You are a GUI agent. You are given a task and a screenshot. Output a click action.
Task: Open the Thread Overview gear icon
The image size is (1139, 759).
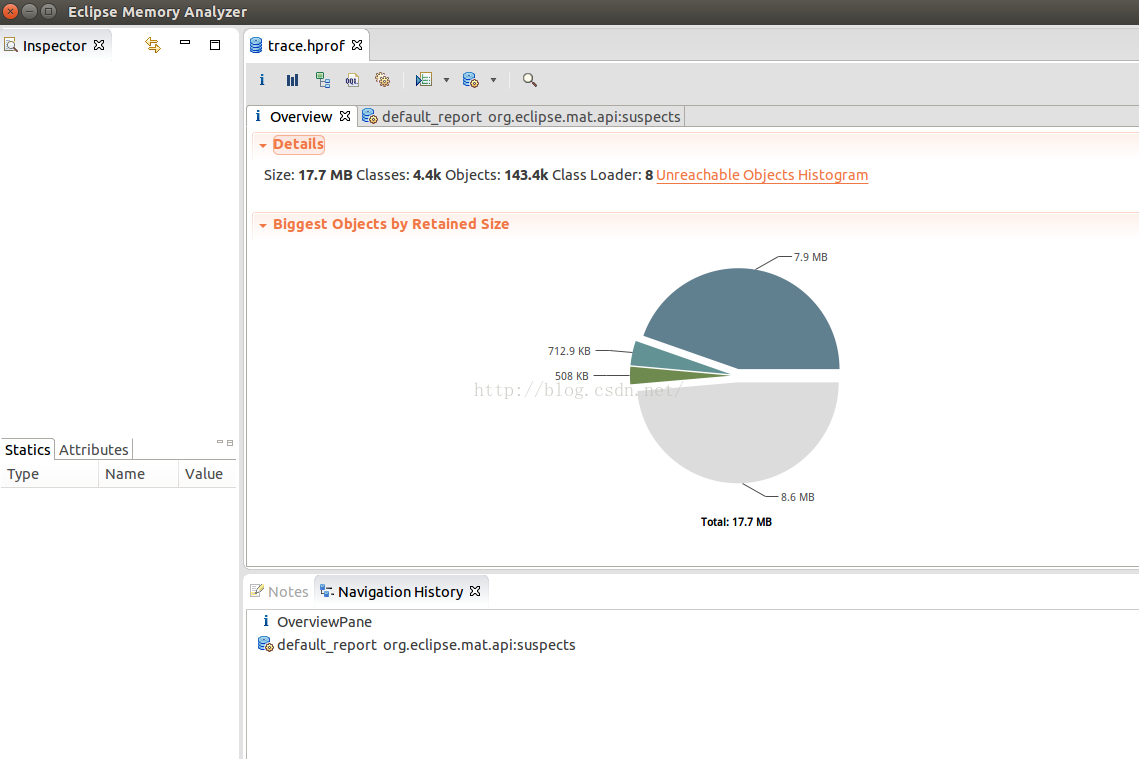pos(383,80)
